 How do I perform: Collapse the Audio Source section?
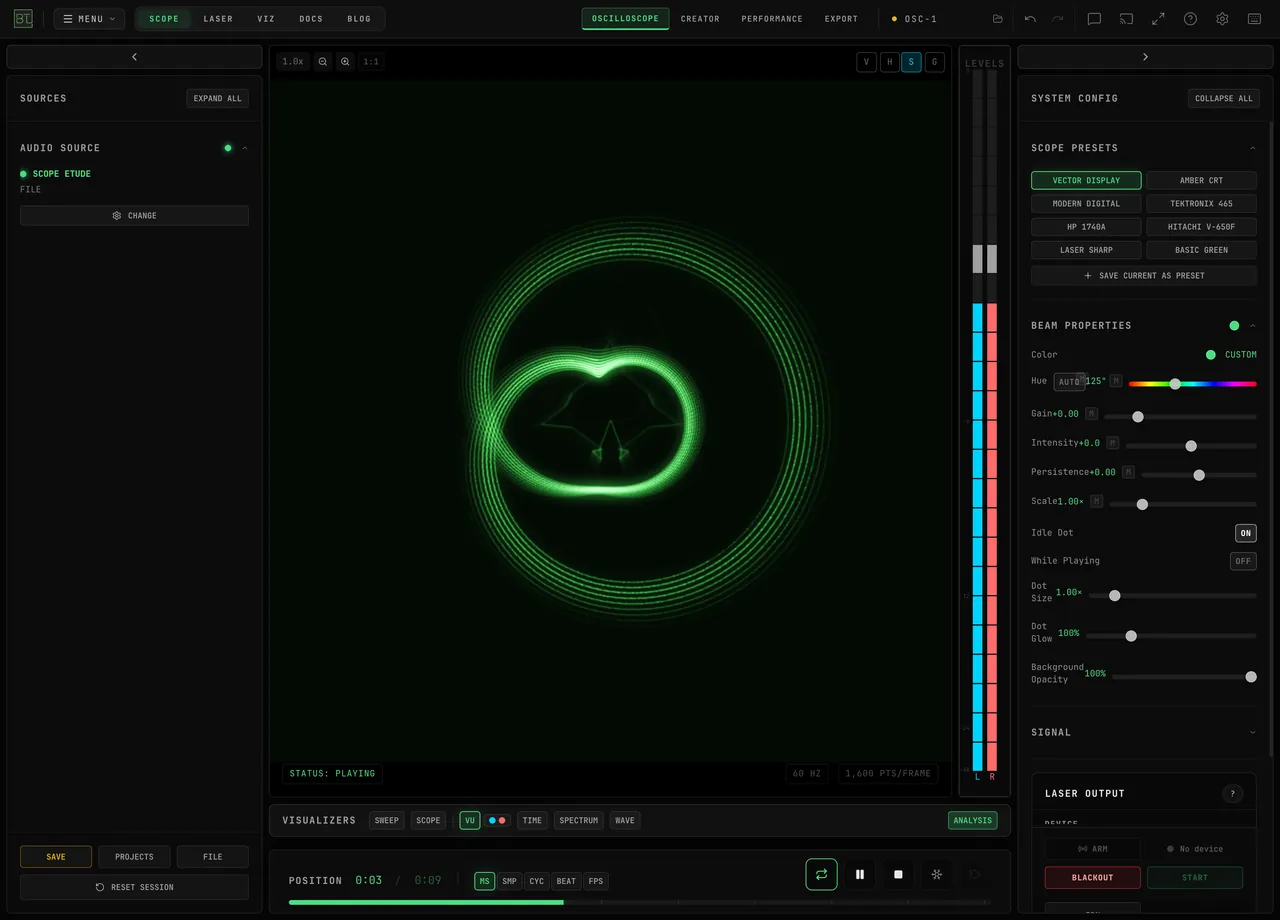pyautogui.click(x=244, y=148)
